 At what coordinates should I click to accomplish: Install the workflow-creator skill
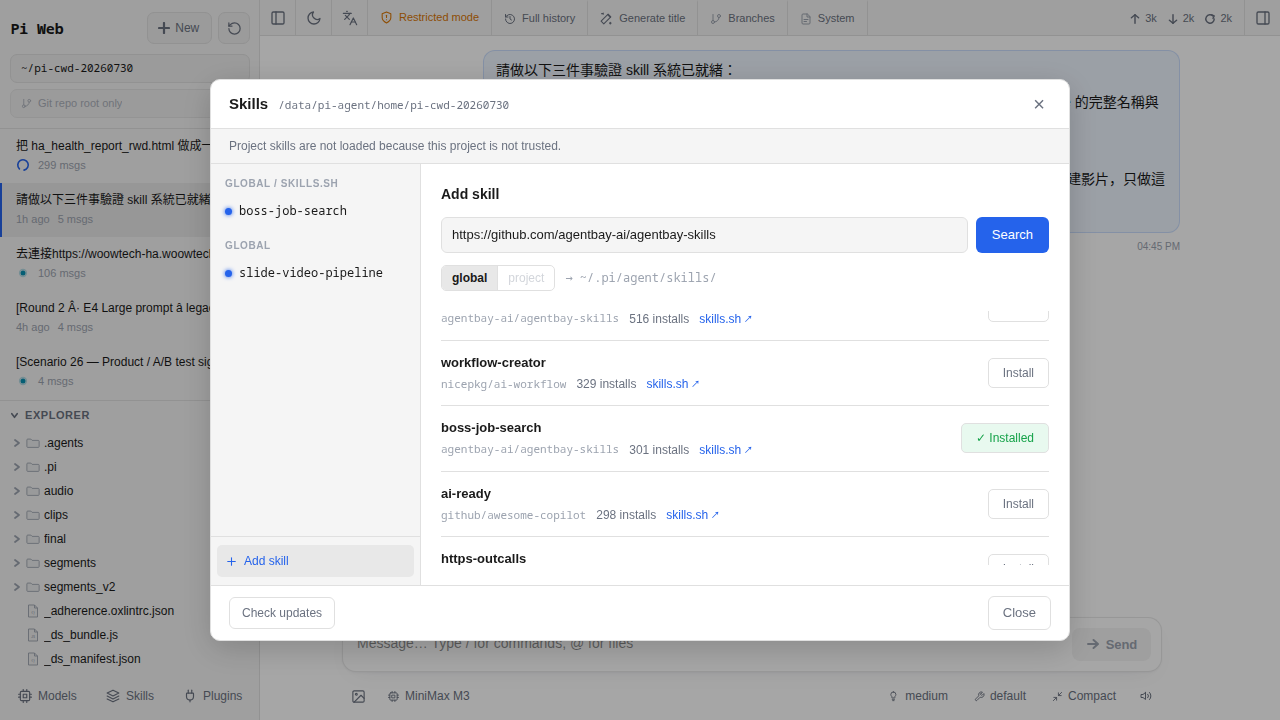(1018, 373)
